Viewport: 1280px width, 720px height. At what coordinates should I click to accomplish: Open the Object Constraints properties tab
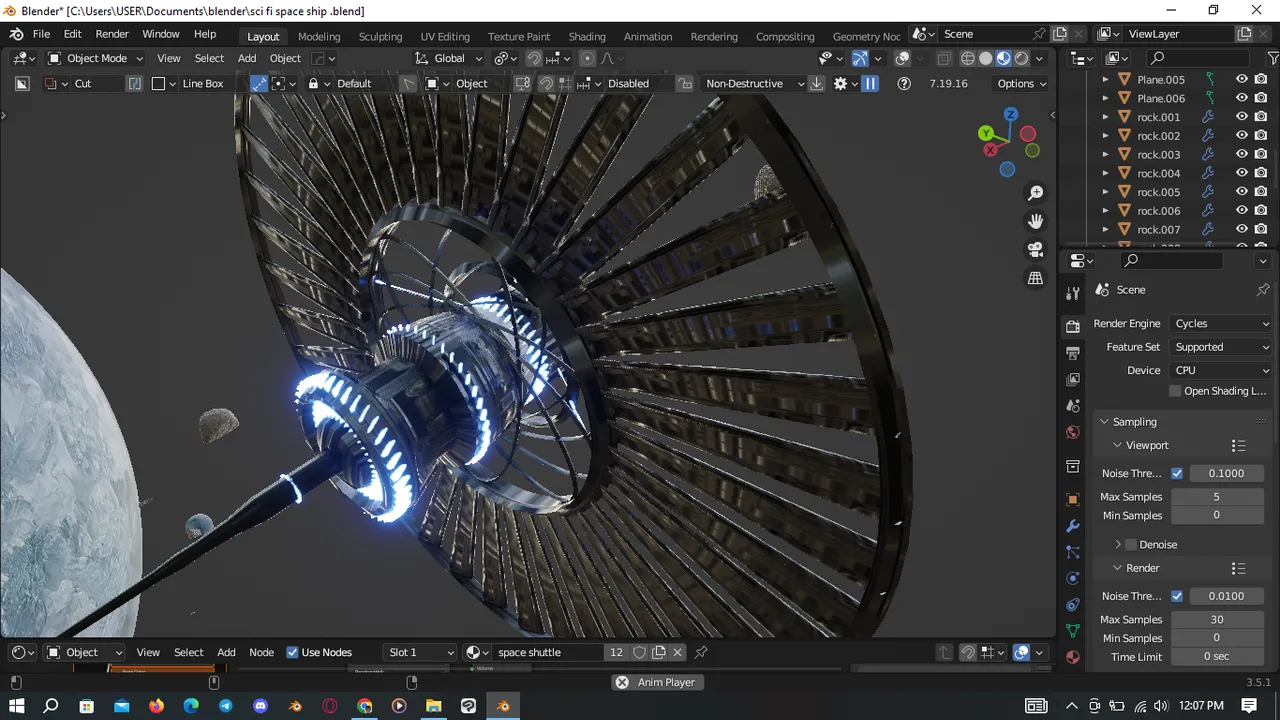(x=1073, y=605)
